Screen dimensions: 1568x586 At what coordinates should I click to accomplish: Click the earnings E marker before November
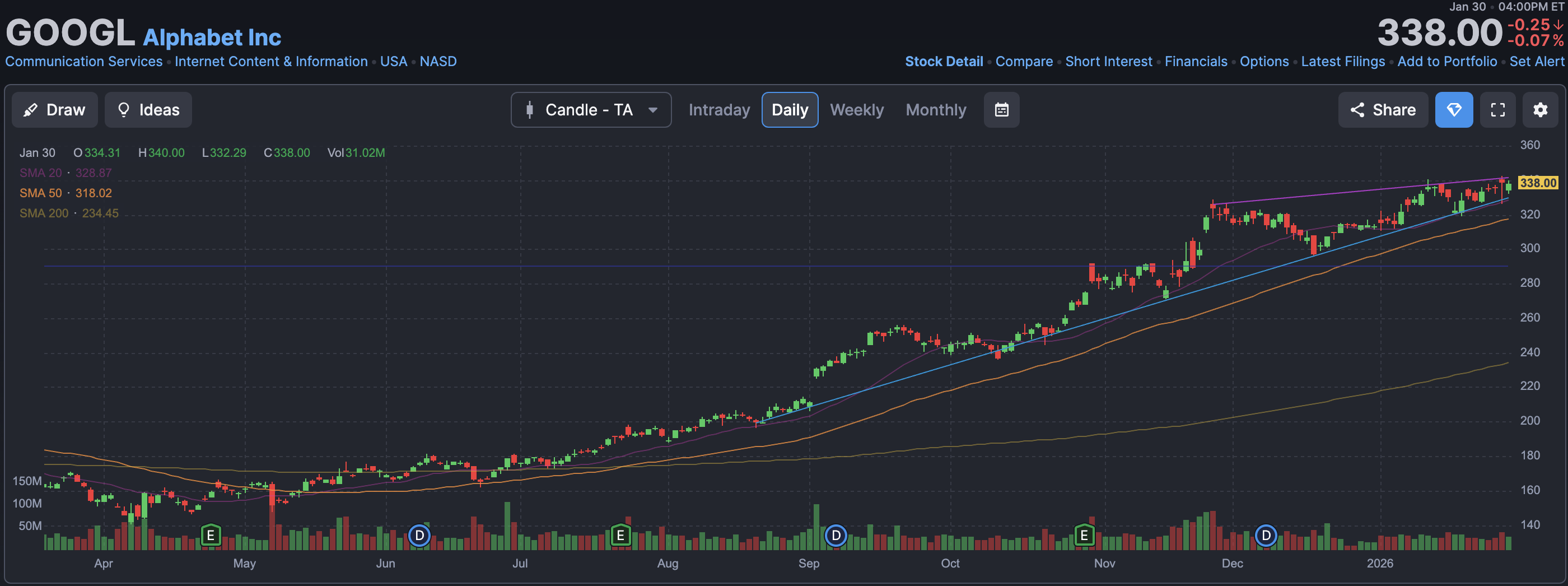[x=1084, y=536]
